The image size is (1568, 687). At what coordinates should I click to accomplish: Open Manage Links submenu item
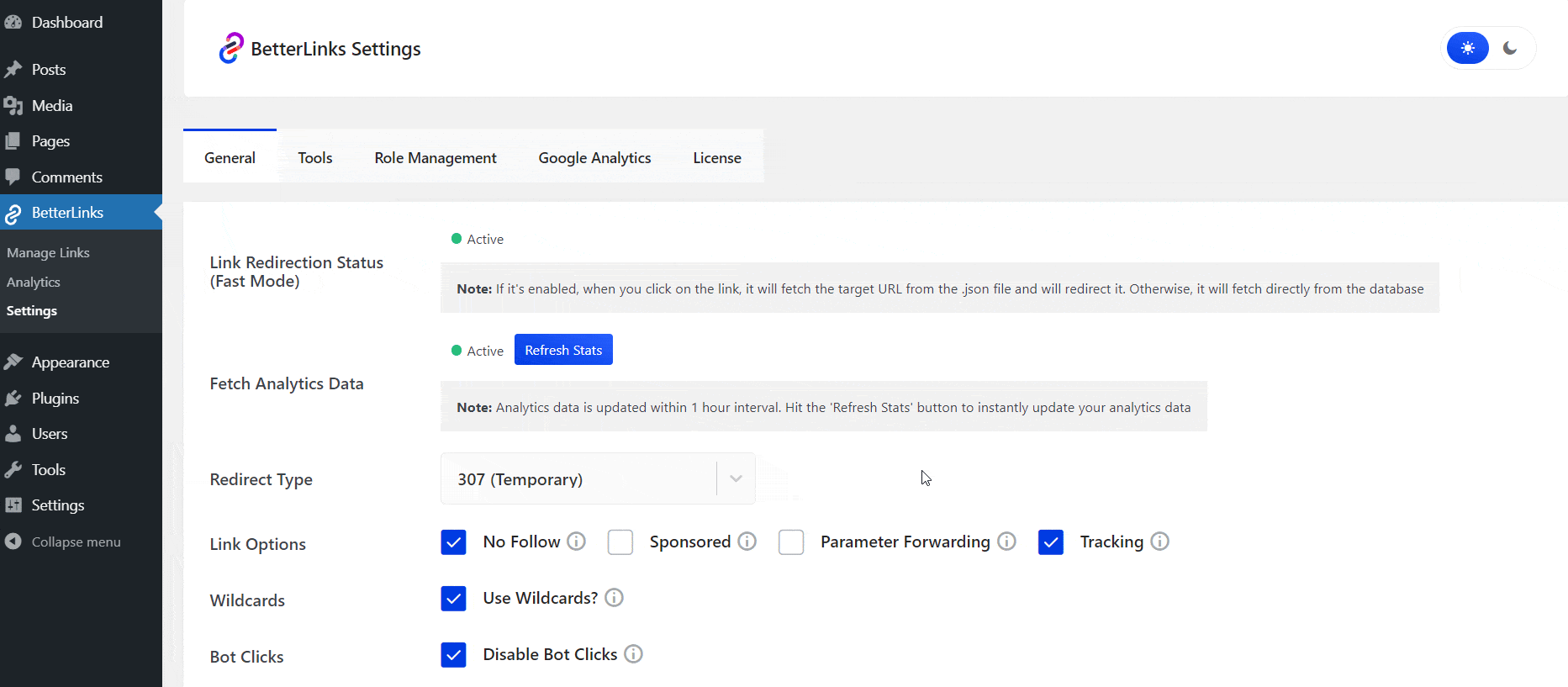coord(48,252)
